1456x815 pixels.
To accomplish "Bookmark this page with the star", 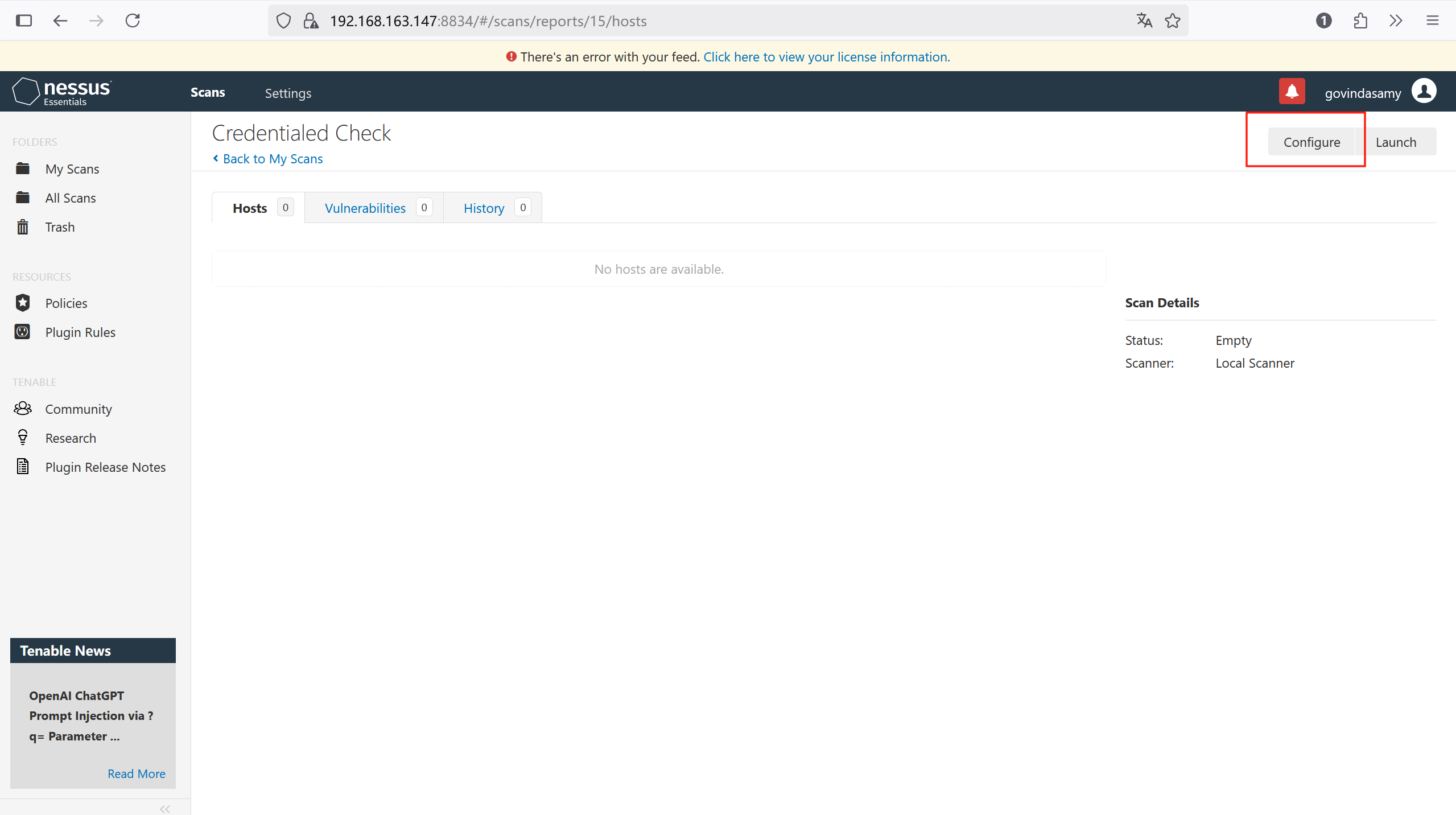I will [1172, 21].
